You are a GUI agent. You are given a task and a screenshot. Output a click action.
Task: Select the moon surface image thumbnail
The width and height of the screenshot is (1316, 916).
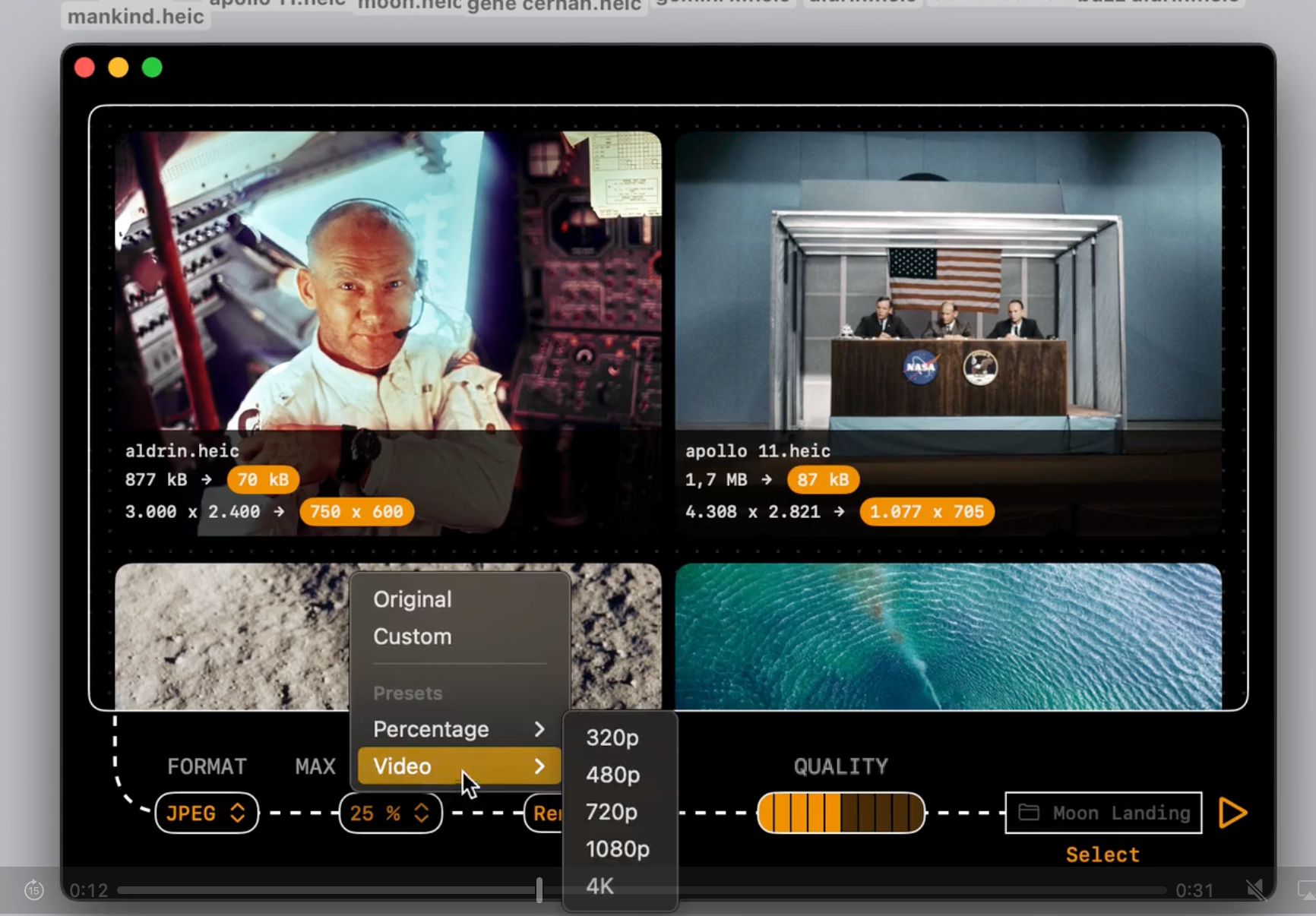pos(232,636)
